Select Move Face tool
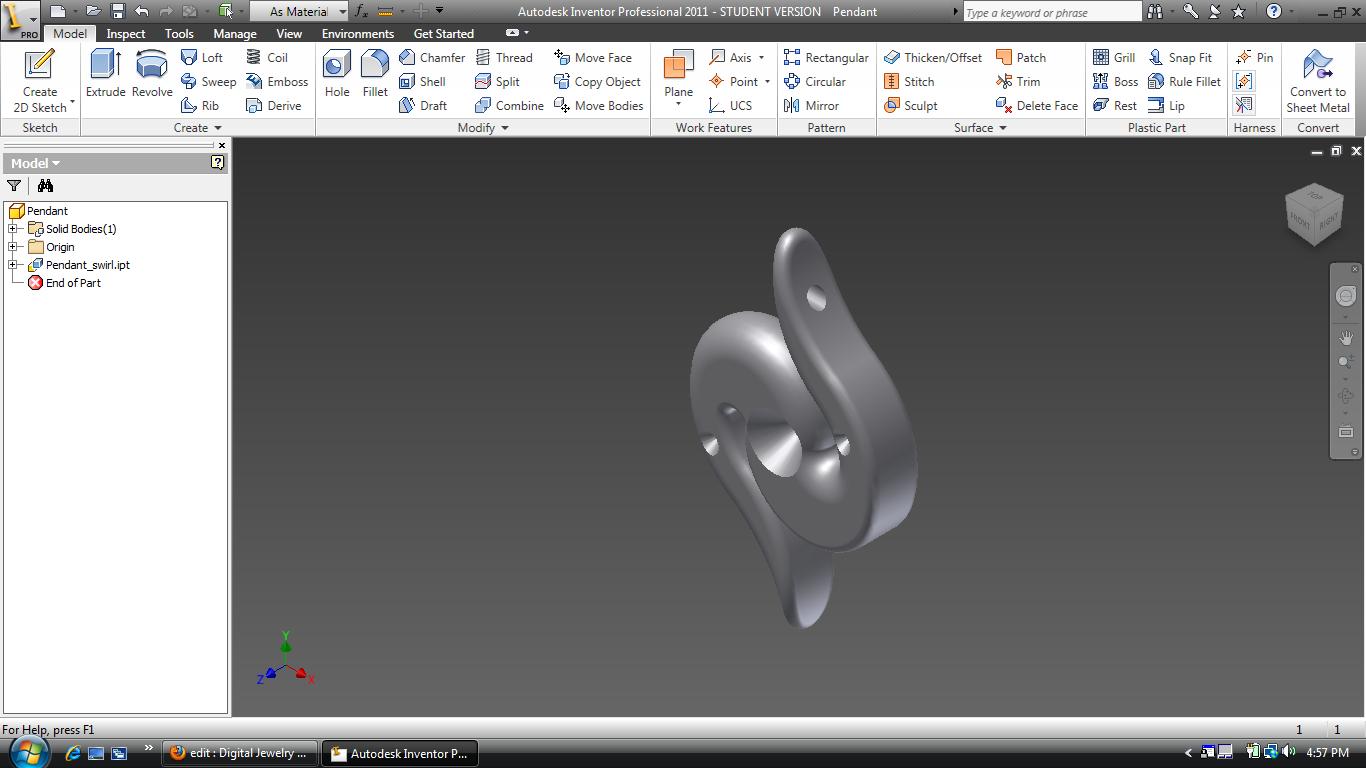The height and width of the screenshot is (768, 1366). (593, 58)
